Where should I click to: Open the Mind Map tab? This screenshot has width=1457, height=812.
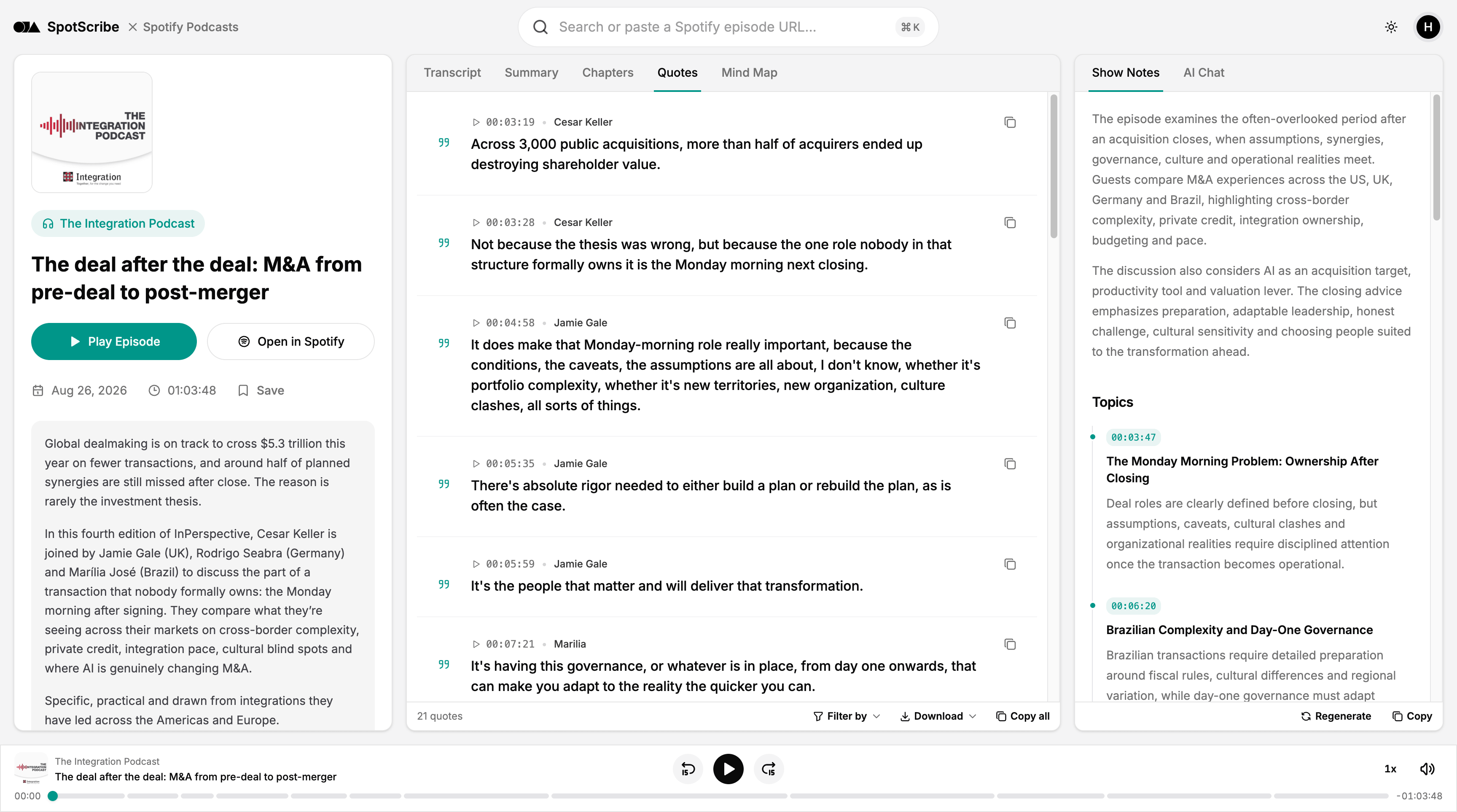[x=749, y=73]
